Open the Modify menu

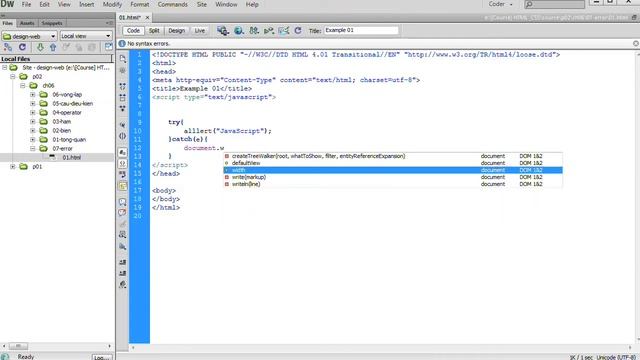(112, 4)
